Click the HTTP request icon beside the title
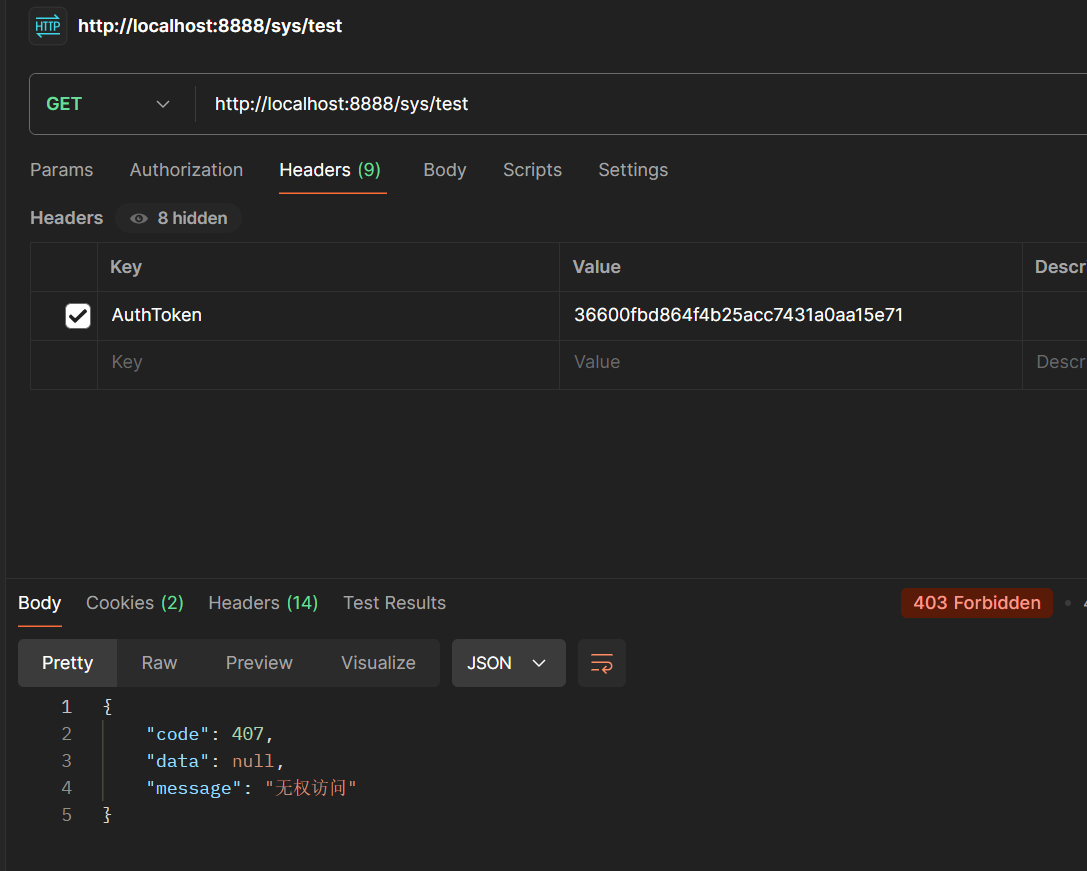The image size is (1087, 871). tap(48, 26)
